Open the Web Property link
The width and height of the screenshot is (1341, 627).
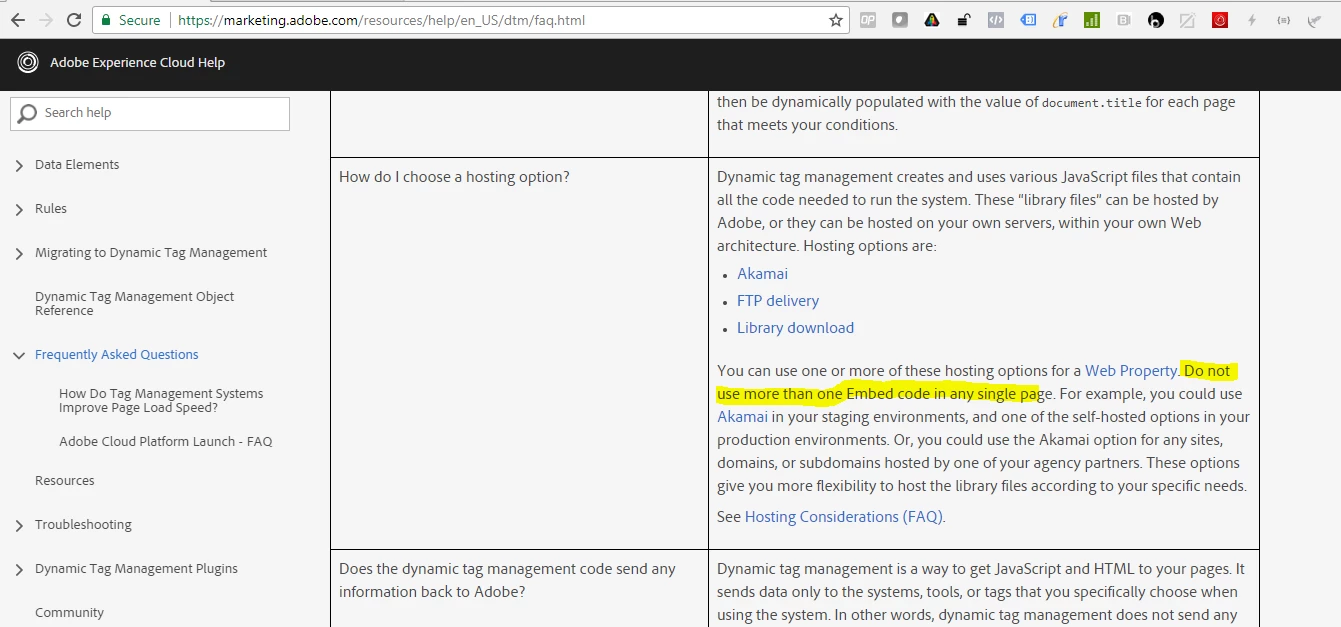point(1131,371)
